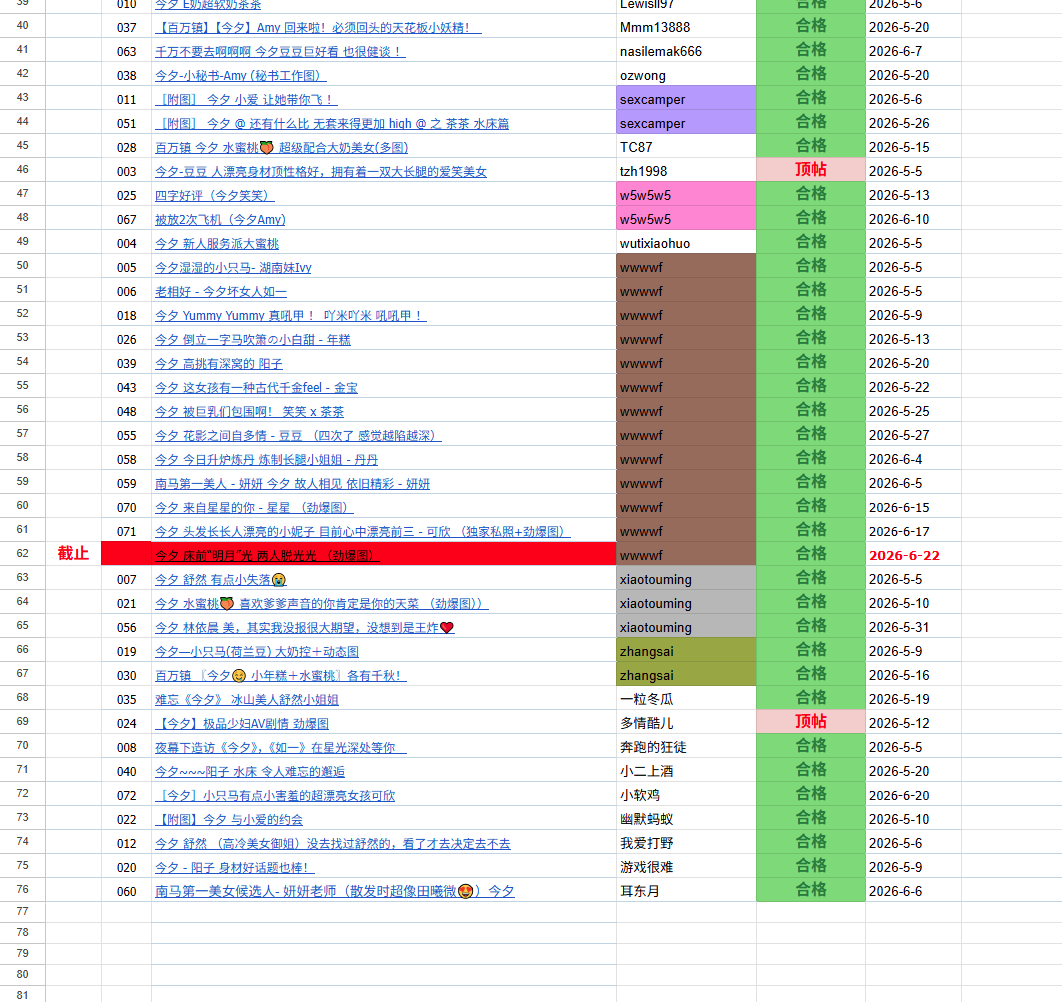Viewport: 1062px width, 1002px height.
Task: Click the 截止 cell in row 62
Action: point(73,554)
